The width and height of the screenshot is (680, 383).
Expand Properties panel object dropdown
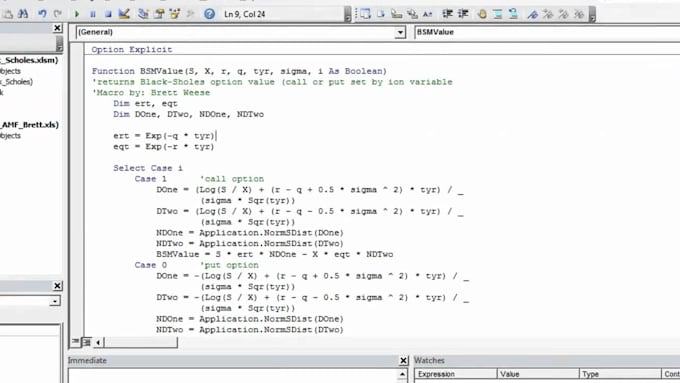[55, 301]
